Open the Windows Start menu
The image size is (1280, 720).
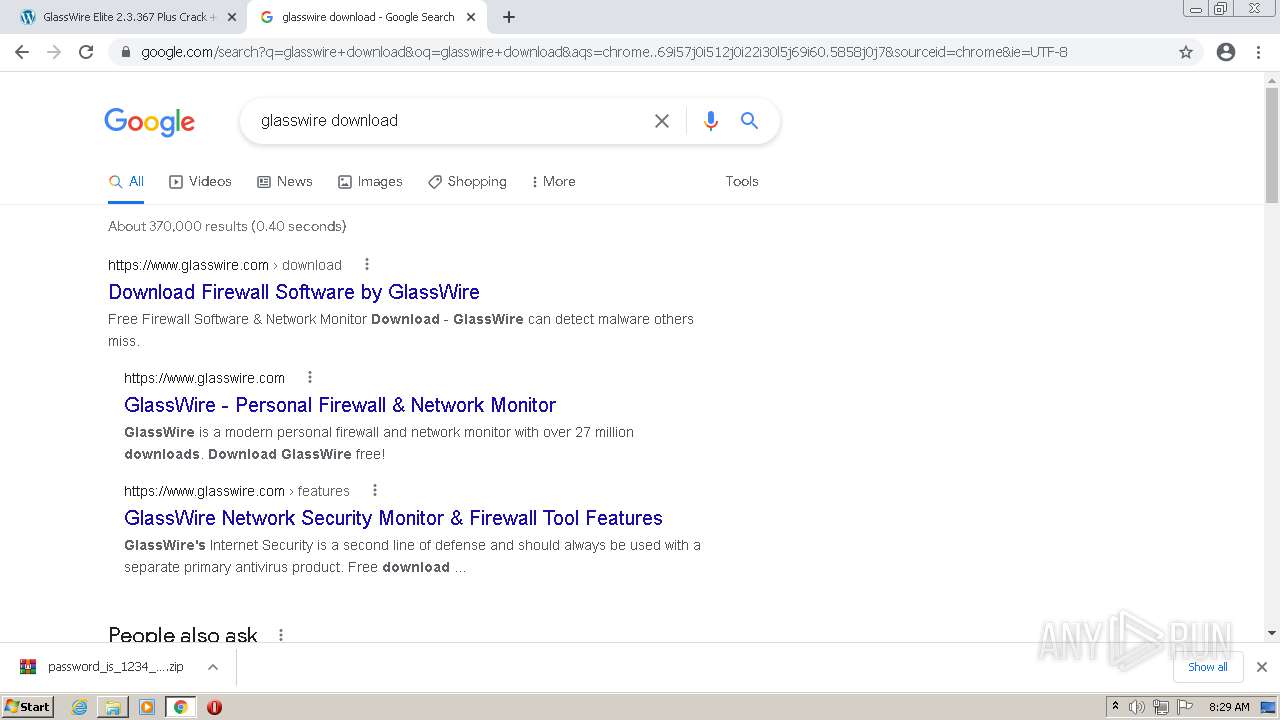coord(28,707)
